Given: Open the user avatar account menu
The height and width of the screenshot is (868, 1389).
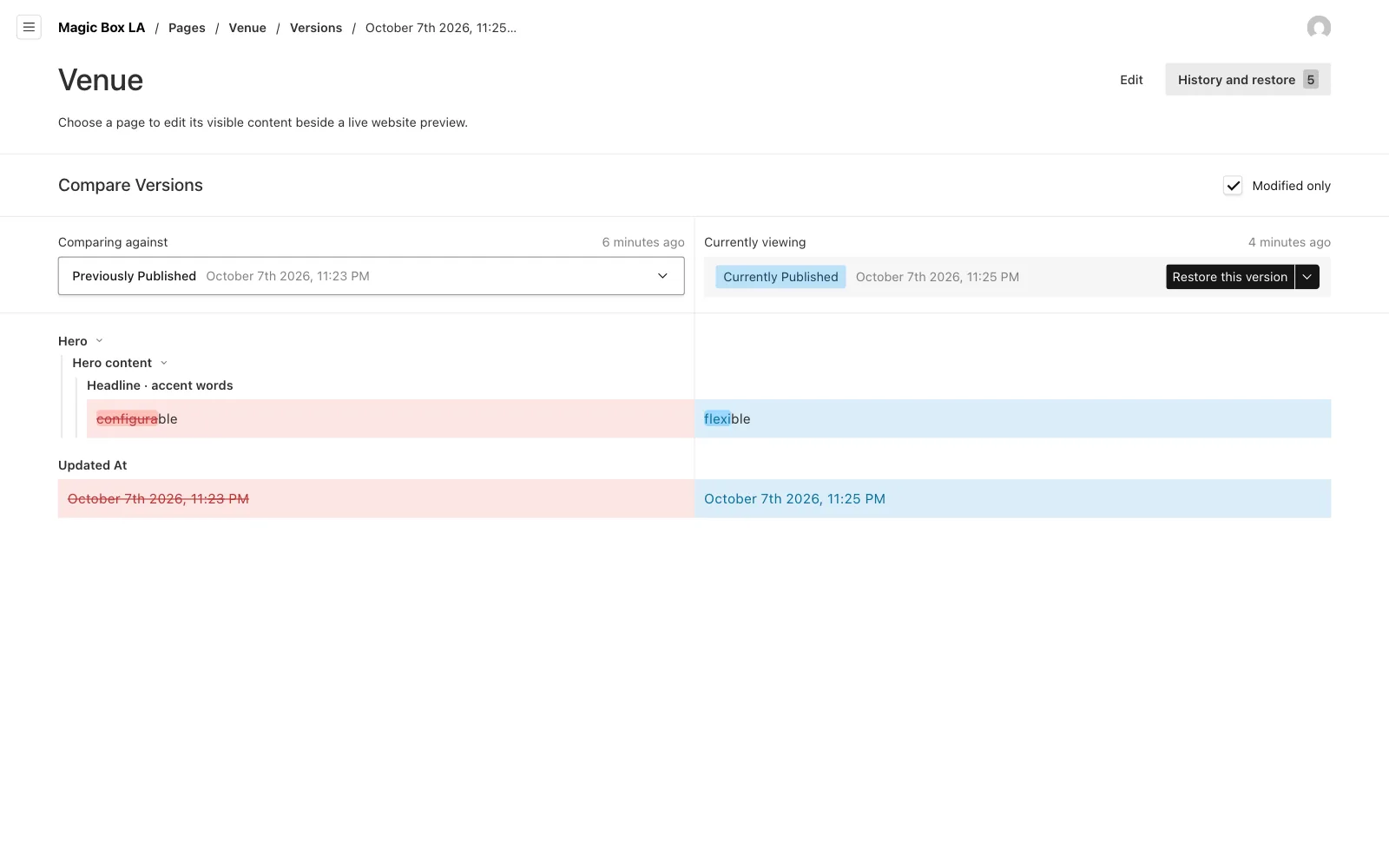Looking at the screenshot, I should click(1319, 28).
